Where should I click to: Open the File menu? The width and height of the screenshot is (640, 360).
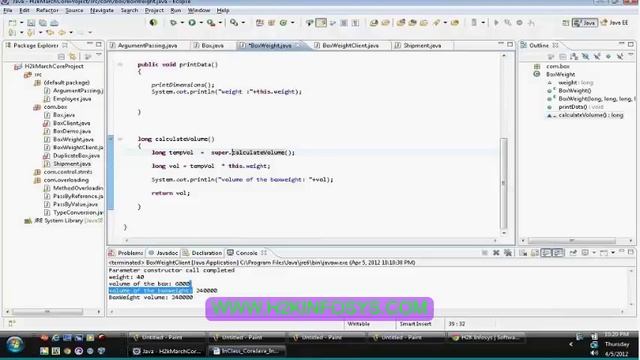click(x=8, y=10)
